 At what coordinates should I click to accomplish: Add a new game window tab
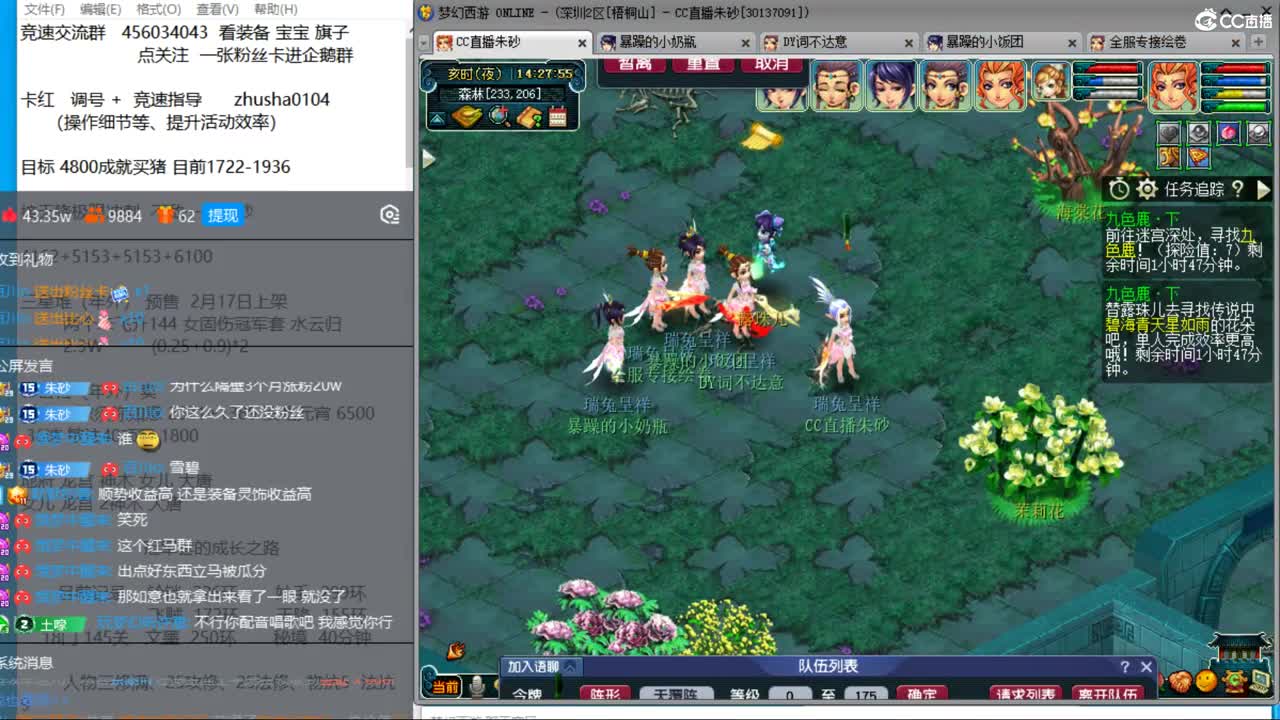(x=1258, y=42)
